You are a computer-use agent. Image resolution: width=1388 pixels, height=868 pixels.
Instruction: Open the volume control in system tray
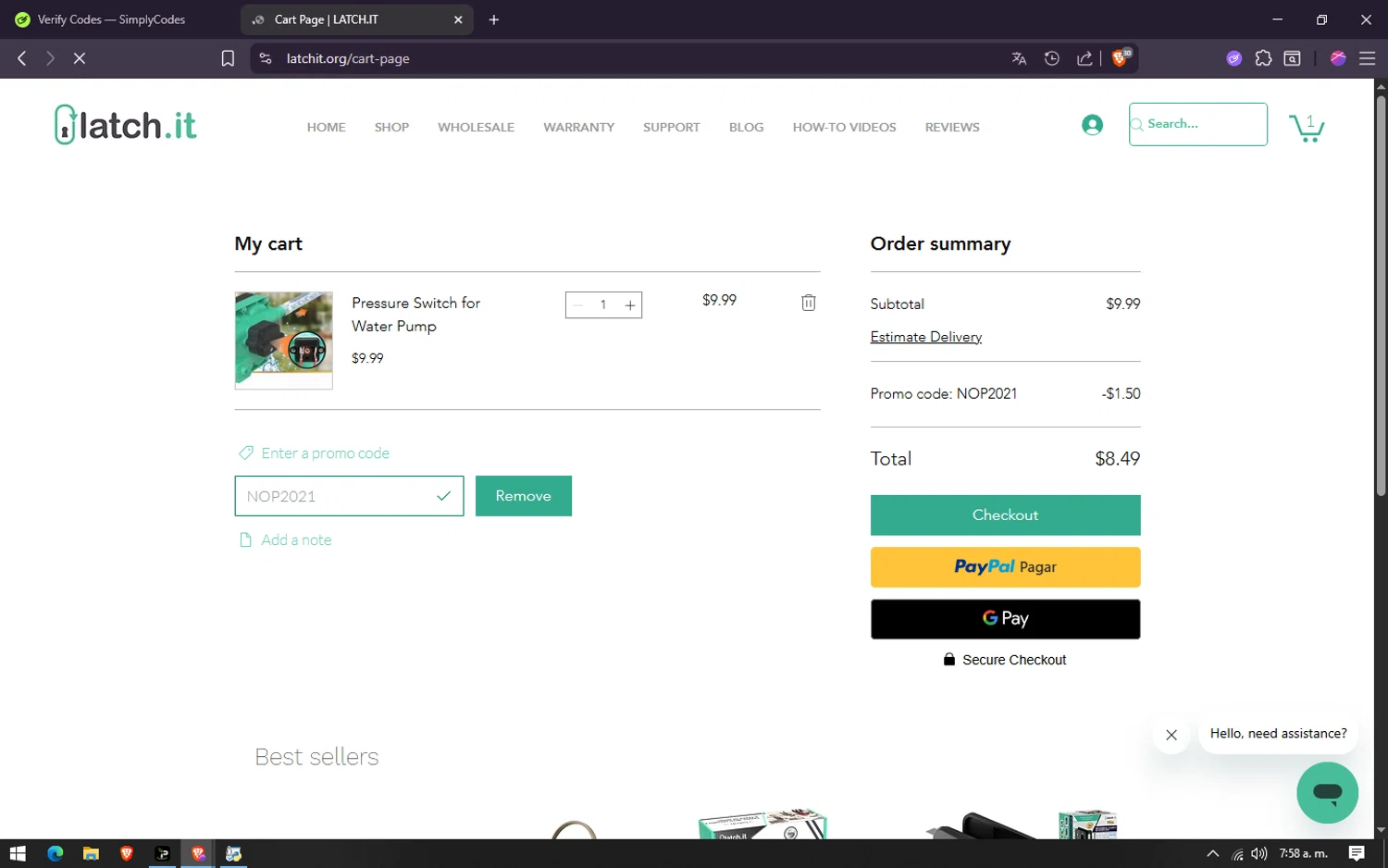tap(1259, 853)
